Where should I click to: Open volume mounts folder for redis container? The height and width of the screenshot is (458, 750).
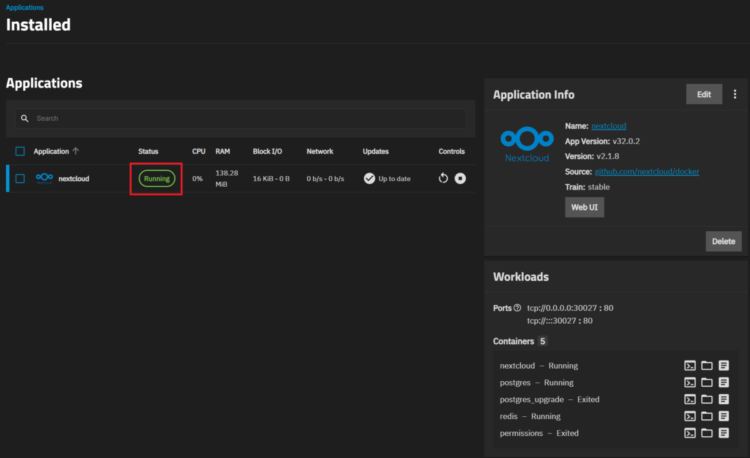pos(707,416)
